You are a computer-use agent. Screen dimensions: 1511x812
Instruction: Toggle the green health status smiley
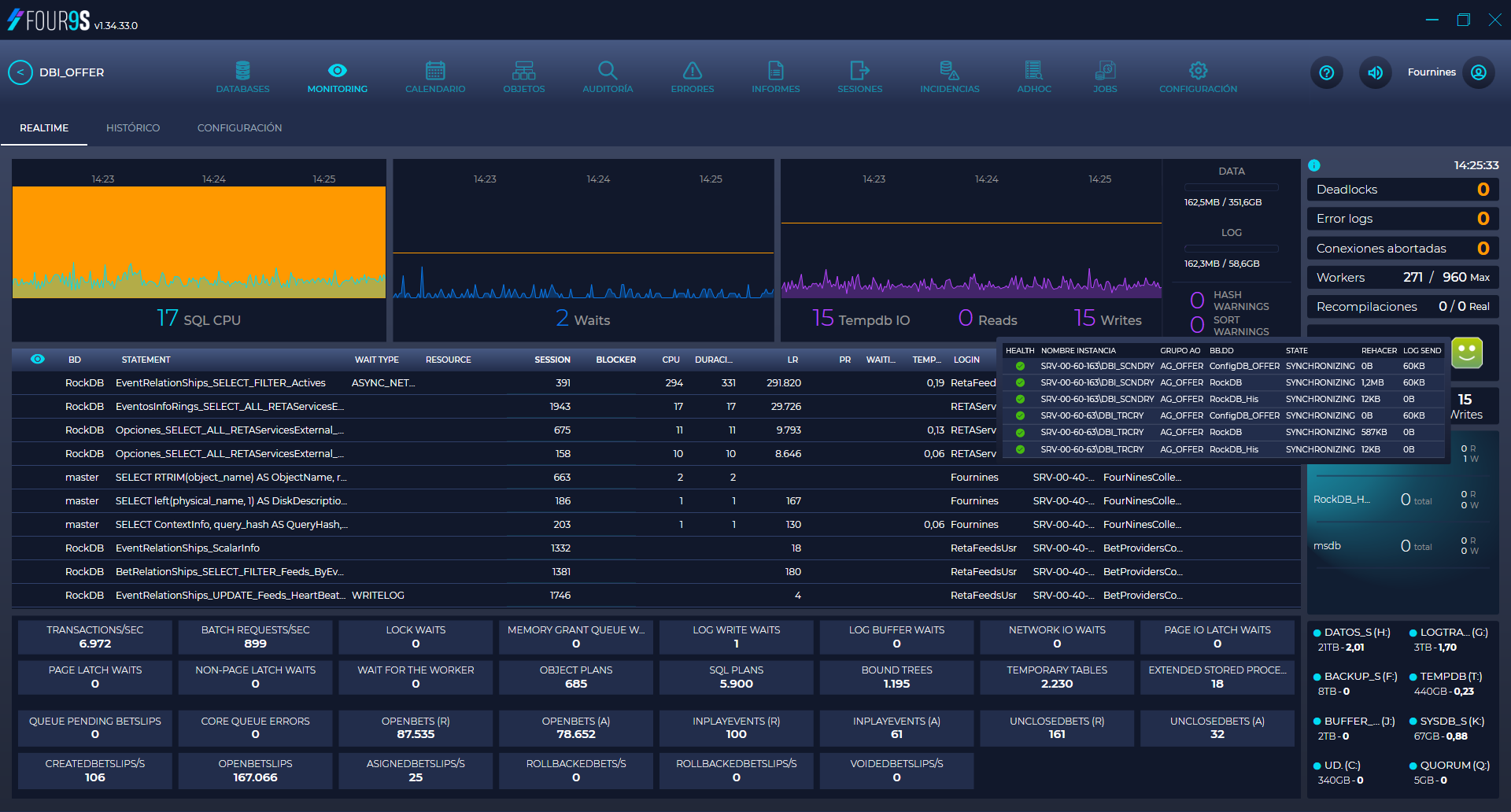(1466, 353)
